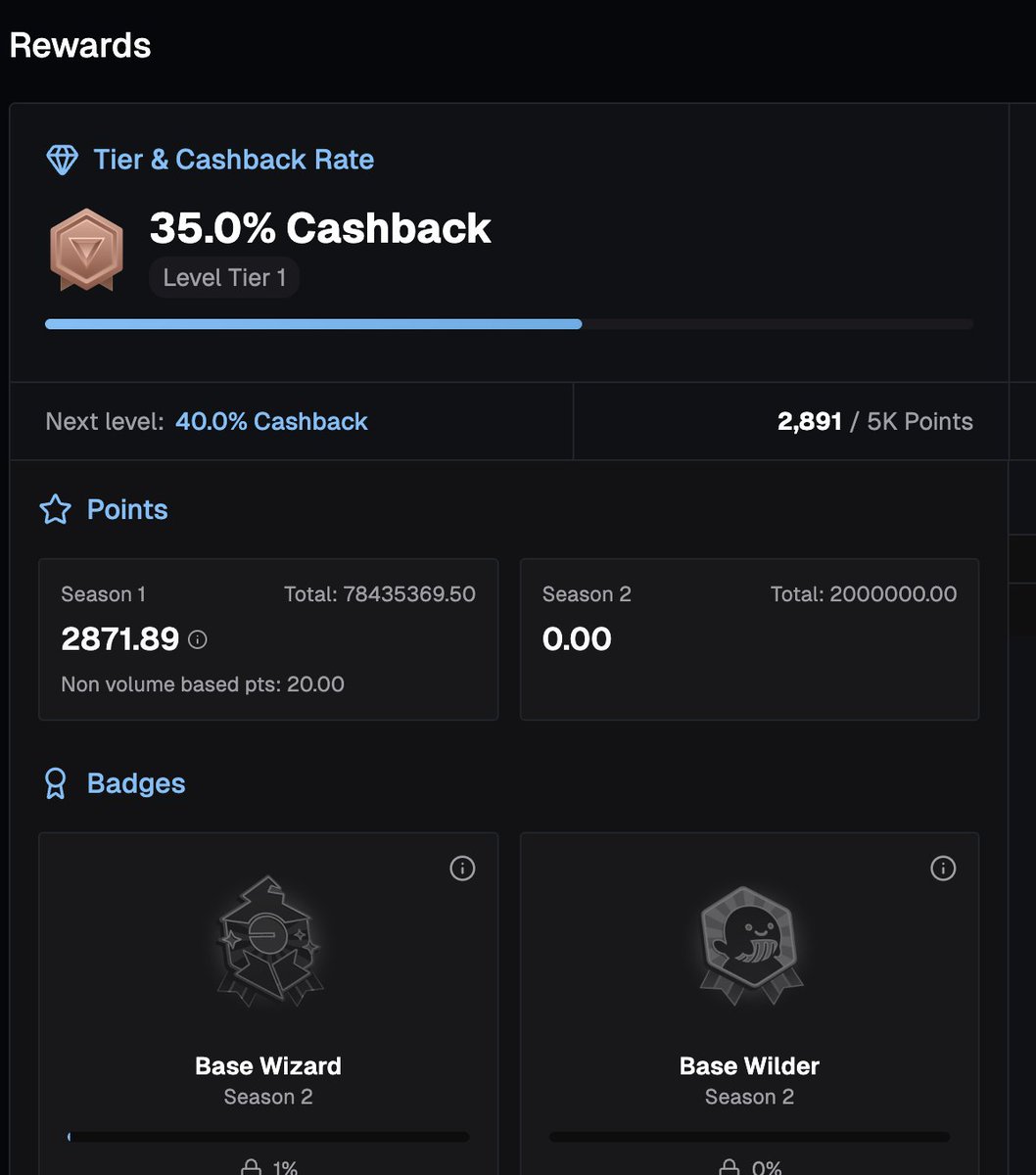Click the Base Wizard progress bar
Viewport: 1036px width, 1175px height.
268,1137
